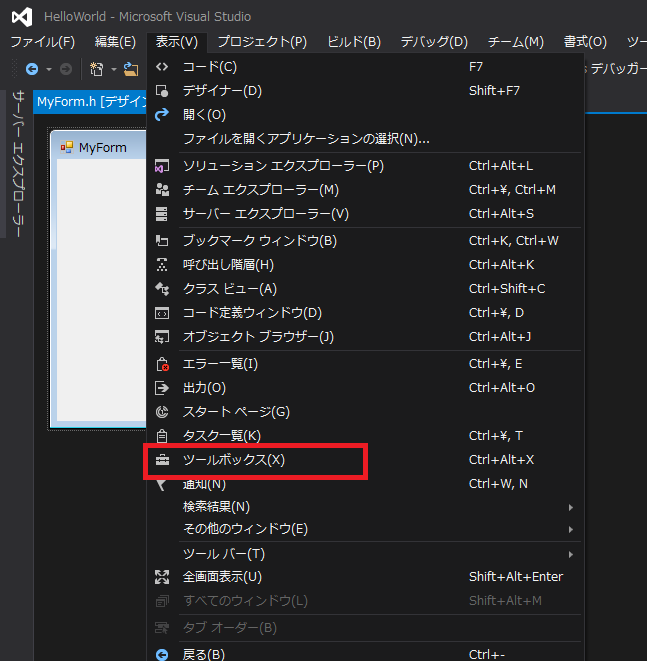Screen dimensions: 647x661
Task: Click the ブックマーク ウィンドウ icon
Action: (162, 241)
